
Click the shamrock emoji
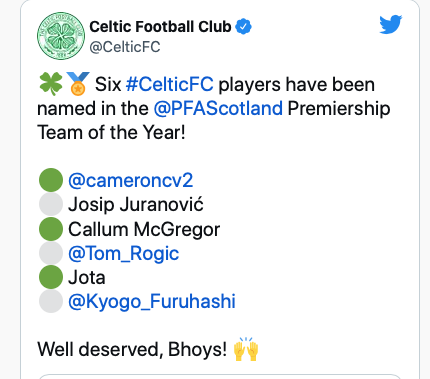click(x=51, y=84)
